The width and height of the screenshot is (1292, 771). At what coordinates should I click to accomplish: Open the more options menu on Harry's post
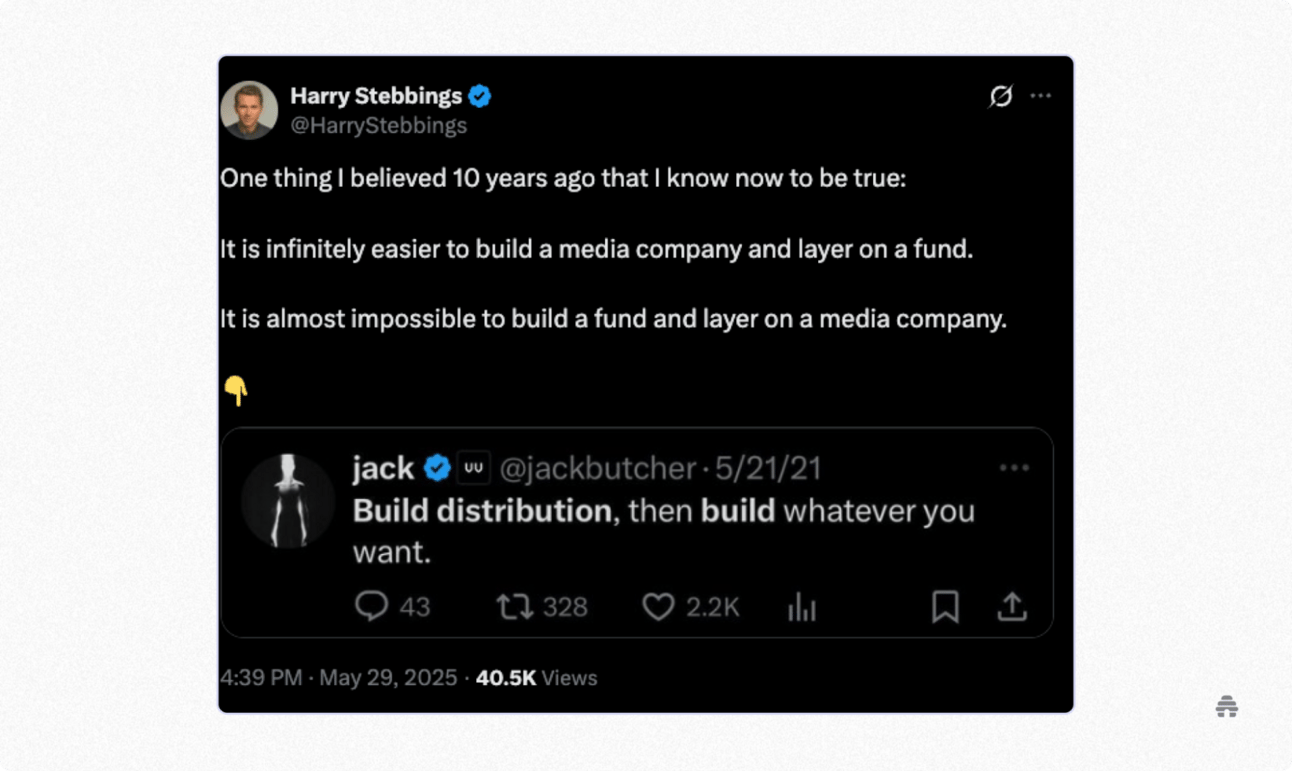(1041, 96)
